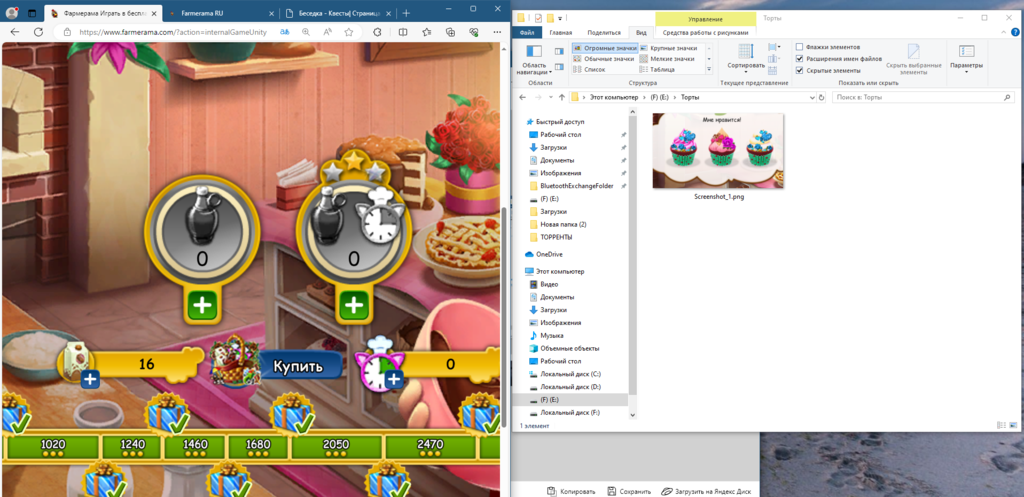The image size is (1024, 497).
Task: Open the recent locations dropdown arrow
Action: (551, 97)
